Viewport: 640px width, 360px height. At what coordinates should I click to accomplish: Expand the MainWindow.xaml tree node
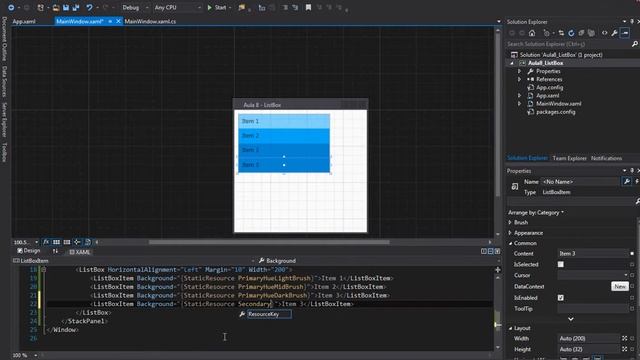point(519,104)
